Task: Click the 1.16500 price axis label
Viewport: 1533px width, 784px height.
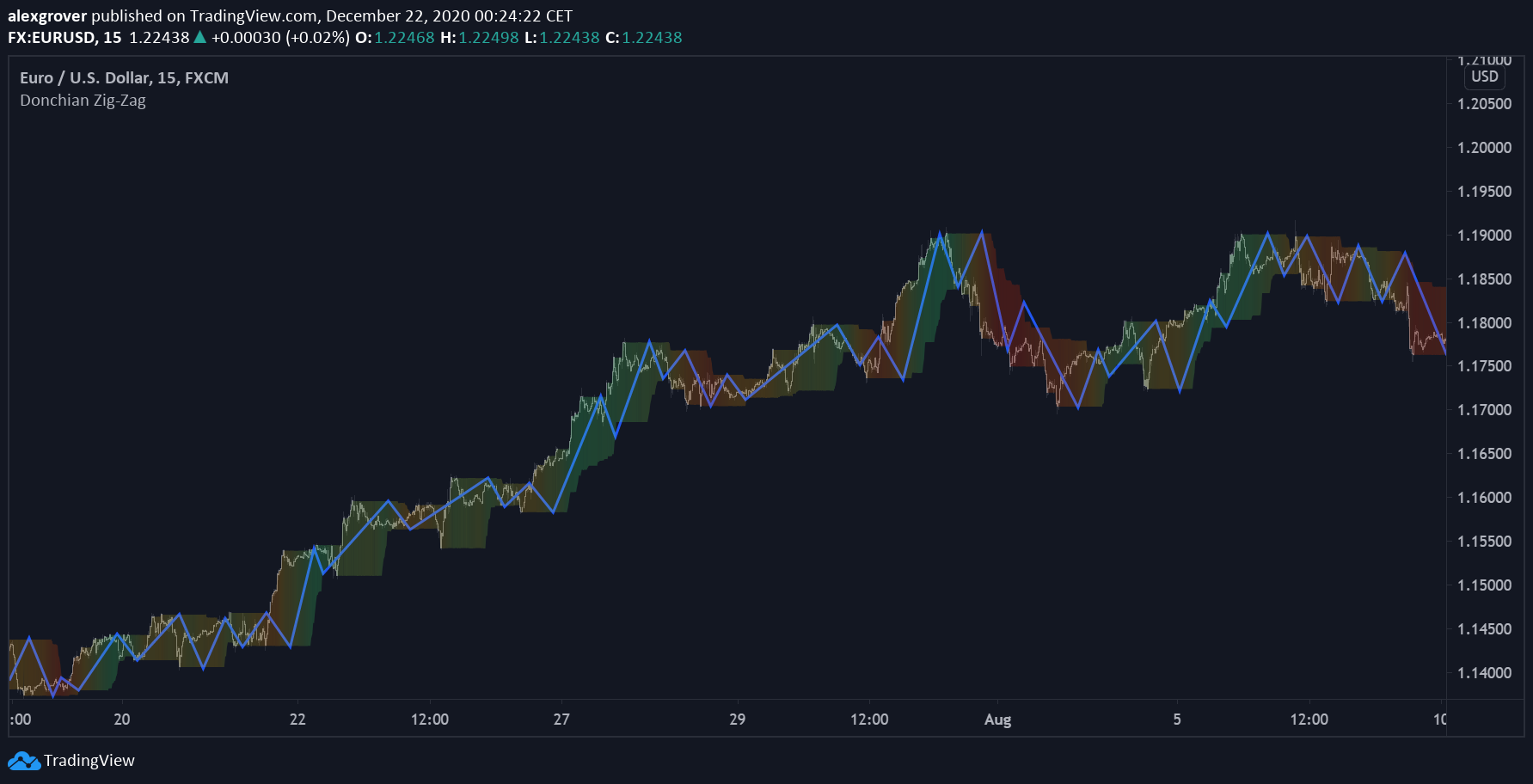Action: point(1484,454)
